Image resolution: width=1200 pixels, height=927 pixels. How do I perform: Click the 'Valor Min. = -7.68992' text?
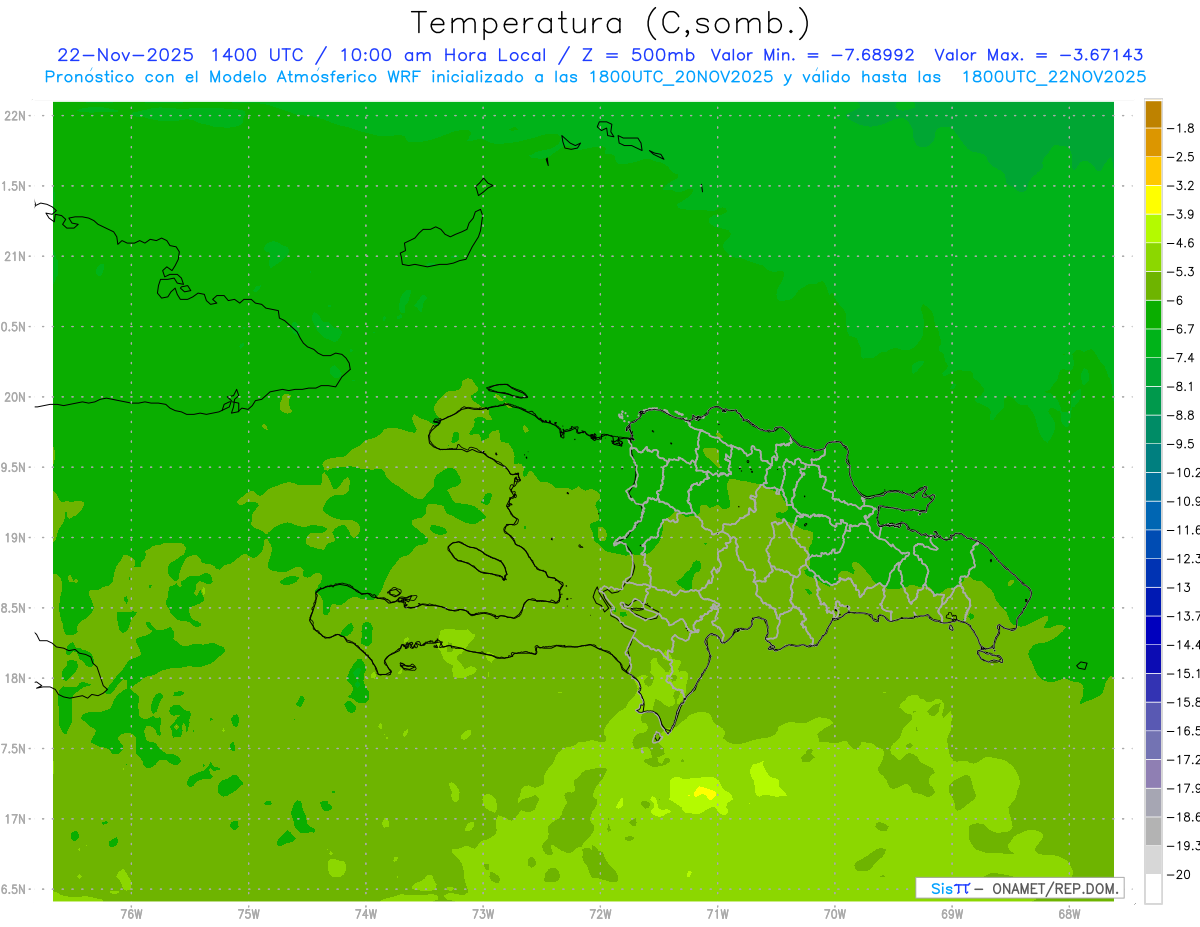tap(811, 55)
